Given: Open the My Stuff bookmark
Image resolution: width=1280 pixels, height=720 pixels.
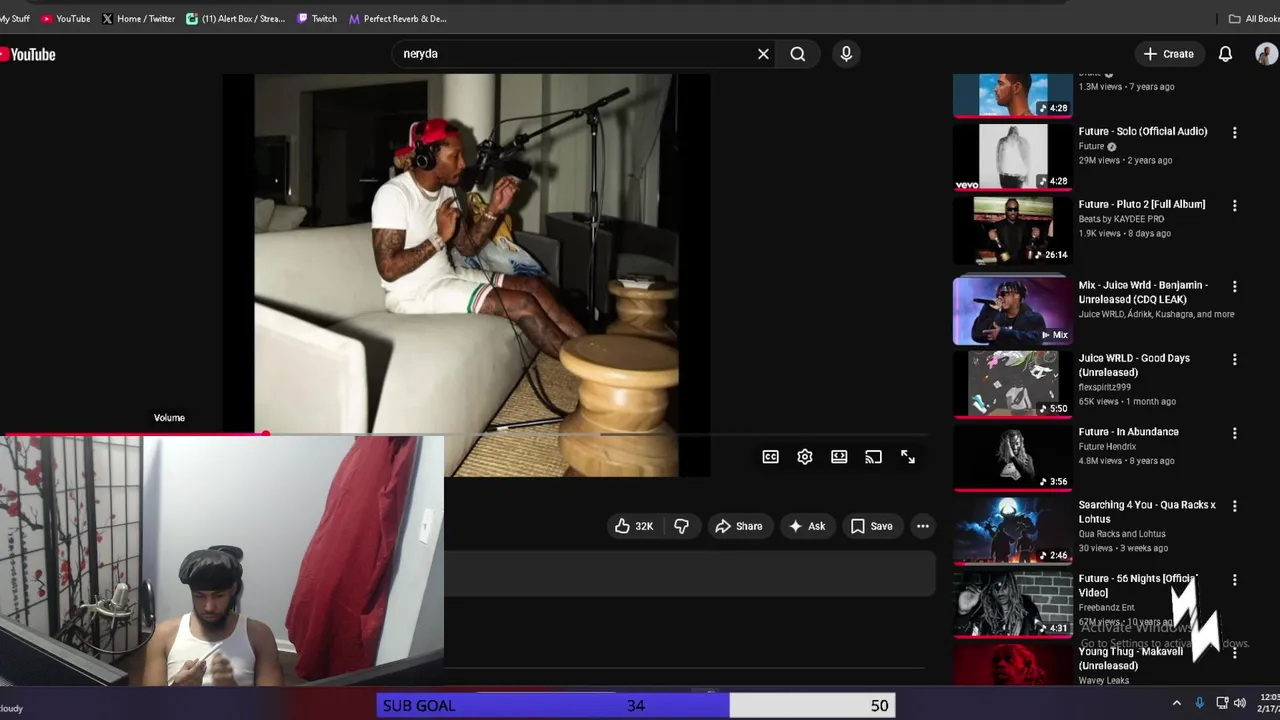Looking at the screenshot, I should pyautogui.click(x=14, y=18).
